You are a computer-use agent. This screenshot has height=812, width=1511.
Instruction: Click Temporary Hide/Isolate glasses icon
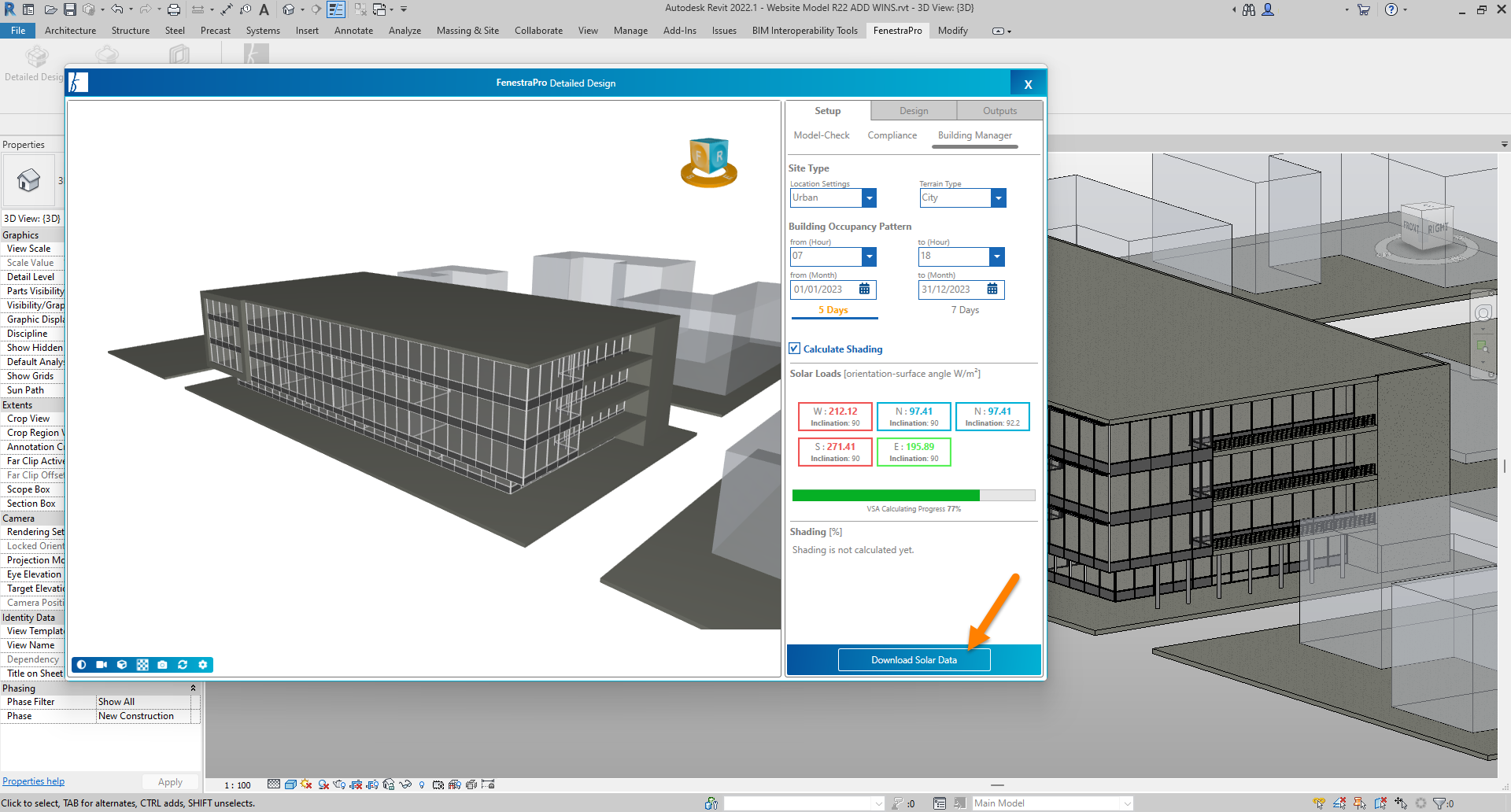(x=405, y=784)
